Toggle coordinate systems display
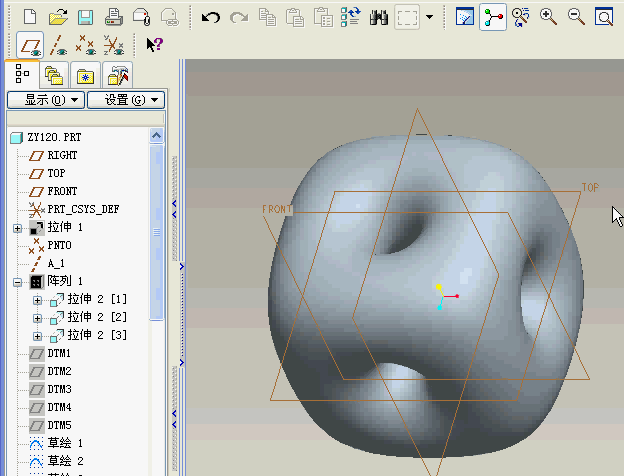Image resolution: width=624 pixels, height=476 pixels. pos(114,44)
